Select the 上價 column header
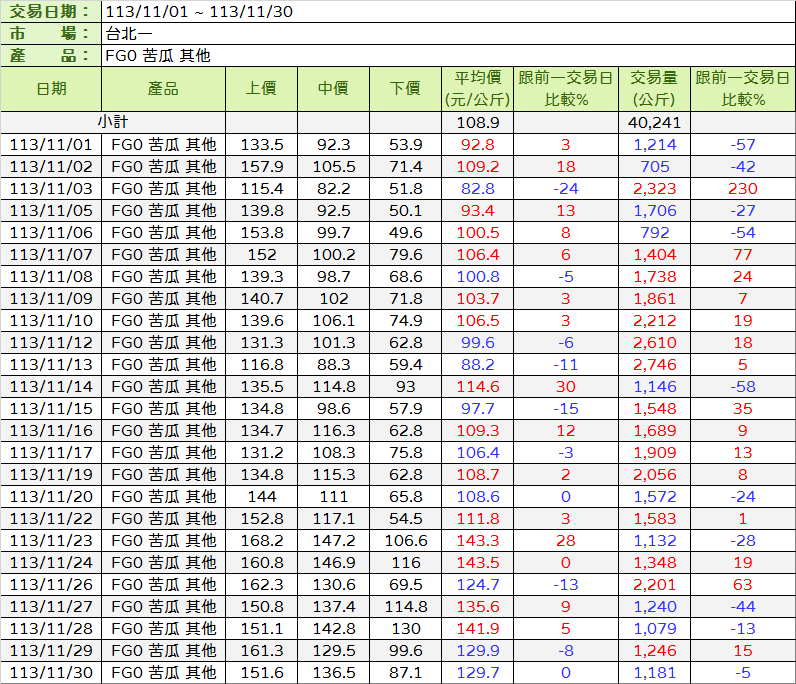Viewport: 796px width, 684px height. pos(261,89)
